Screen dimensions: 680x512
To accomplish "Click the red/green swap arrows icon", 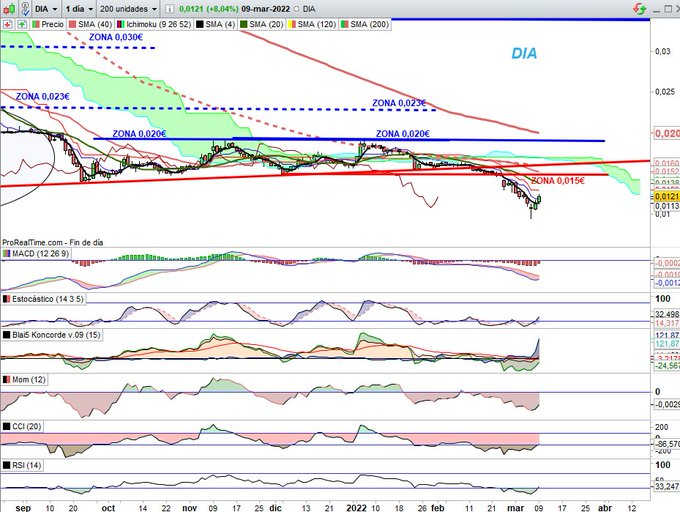I will click(639, 9).
